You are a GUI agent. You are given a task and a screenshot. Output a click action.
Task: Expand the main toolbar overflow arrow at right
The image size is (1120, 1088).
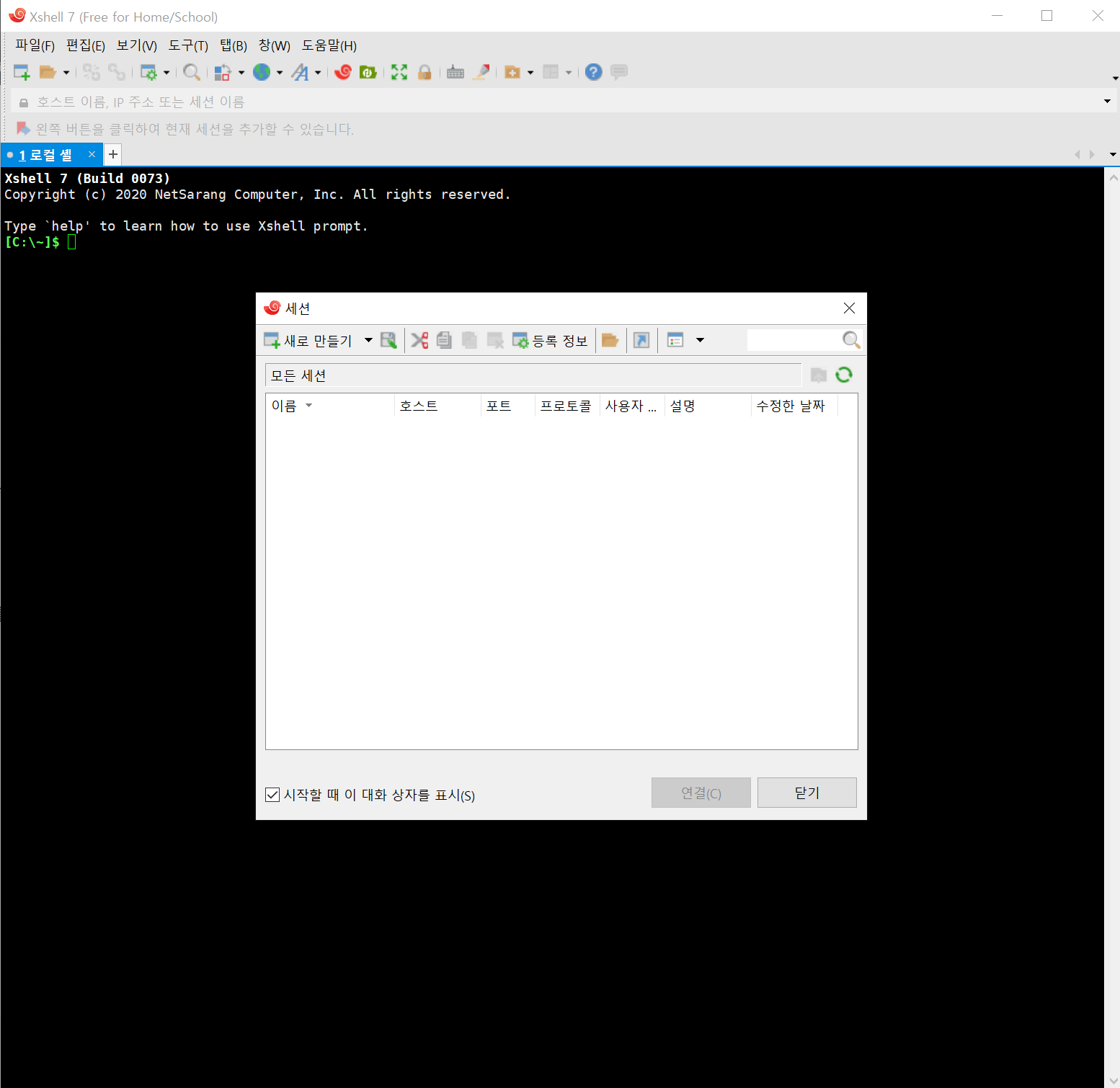(x=1114, y=78)
